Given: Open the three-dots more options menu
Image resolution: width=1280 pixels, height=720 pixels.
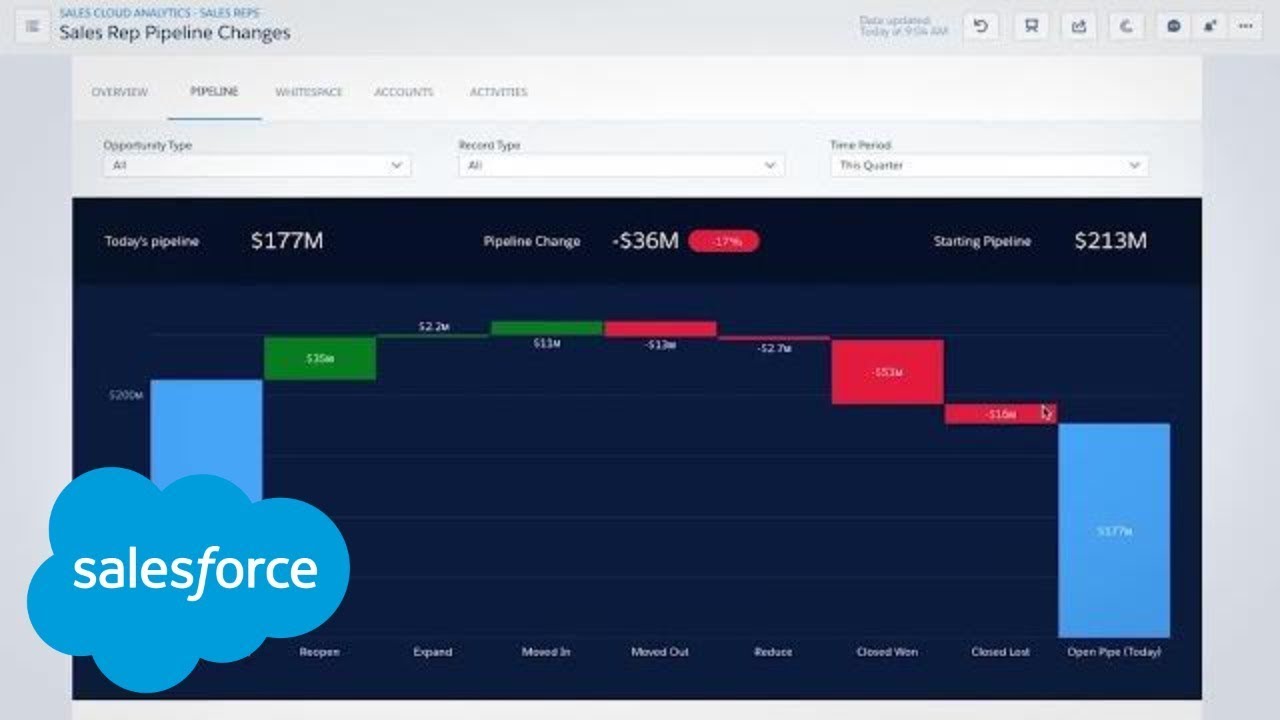Looking at the screenshot, I should 1246,27.
